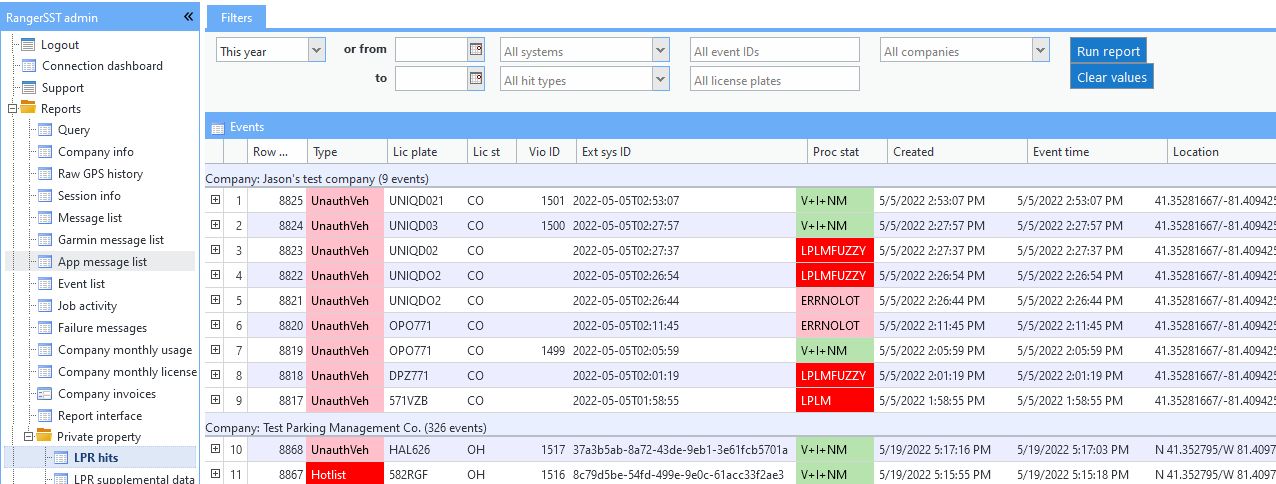Viewport: 1276px width, 484px height.
Task: Switch to the Filters tab
Action: pyautogui.click(x=236, y=17)
